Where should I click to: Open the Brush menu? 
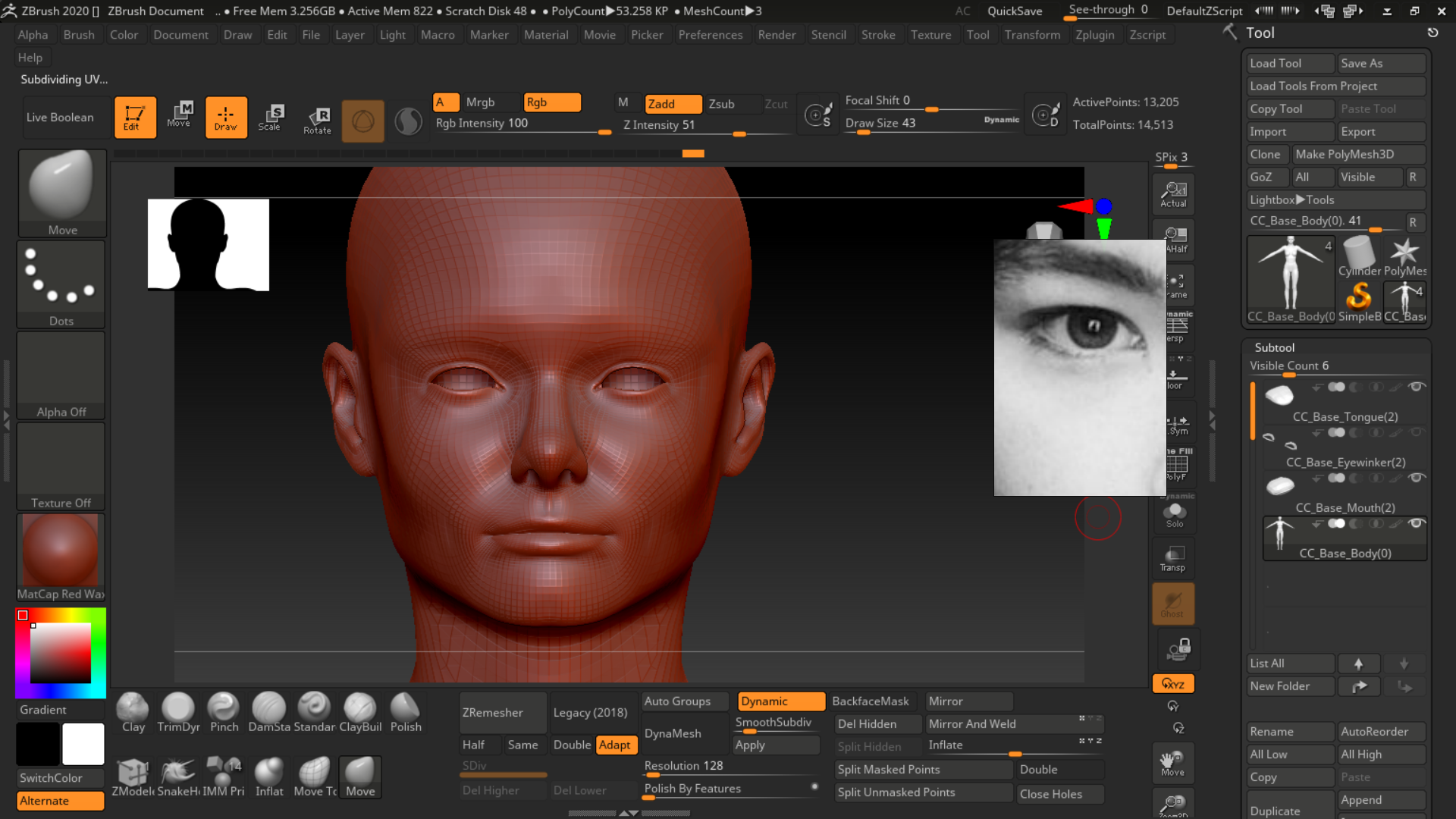coord(79,35)
